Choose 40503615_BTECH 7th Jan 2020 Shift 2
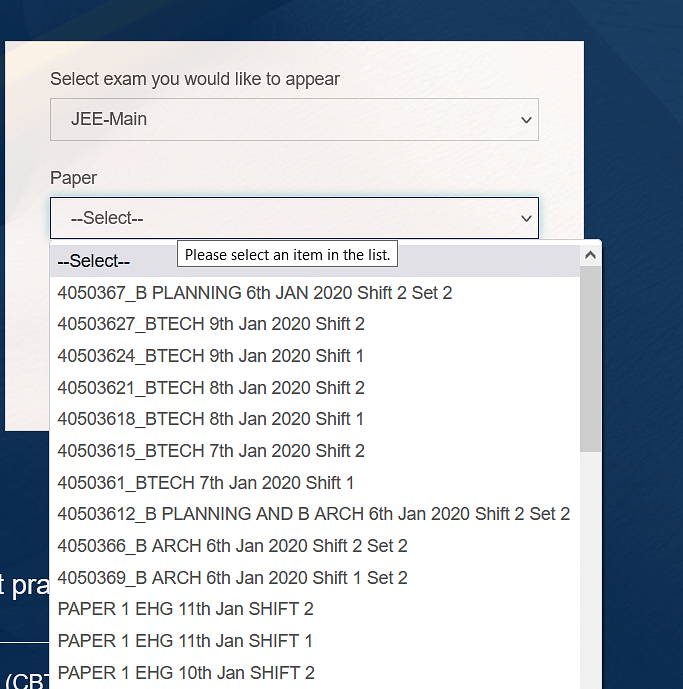Viewport: 683px width, 689px height. [315, 451]
